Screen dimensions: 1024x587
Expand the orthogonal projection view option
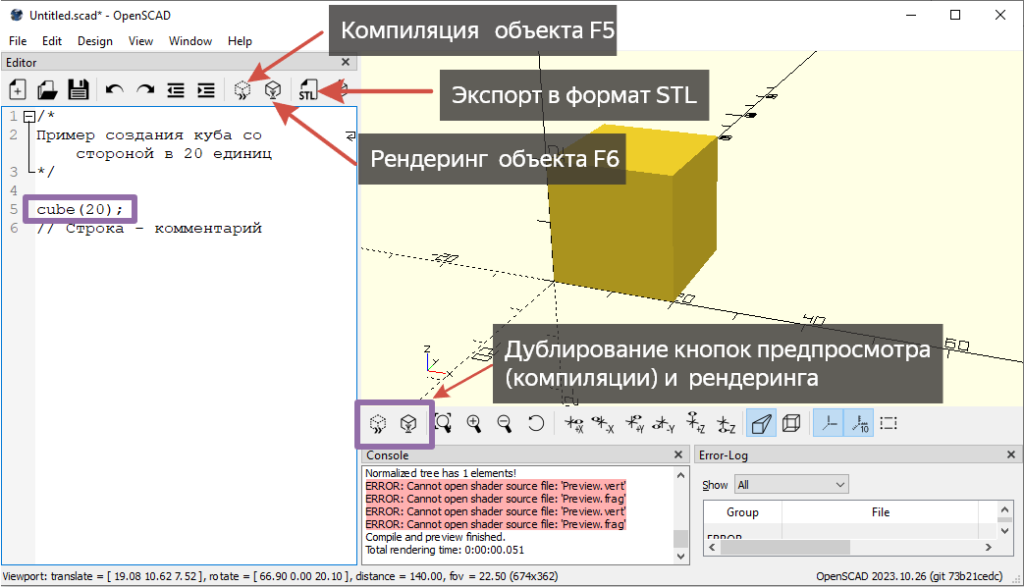point(790,423)
